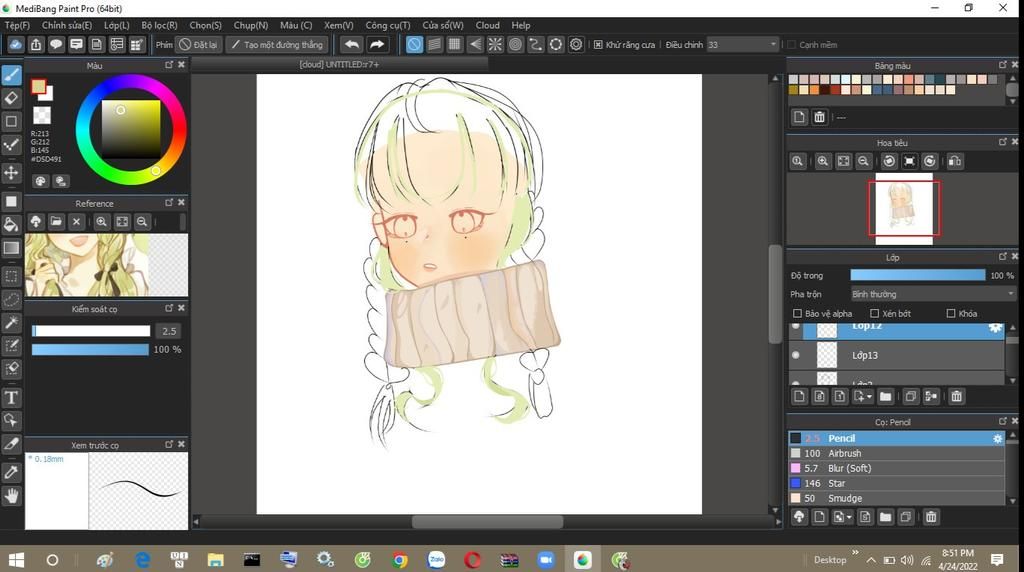
Task: Turn off snap with the blue circle icon
Action: (414, 44)
